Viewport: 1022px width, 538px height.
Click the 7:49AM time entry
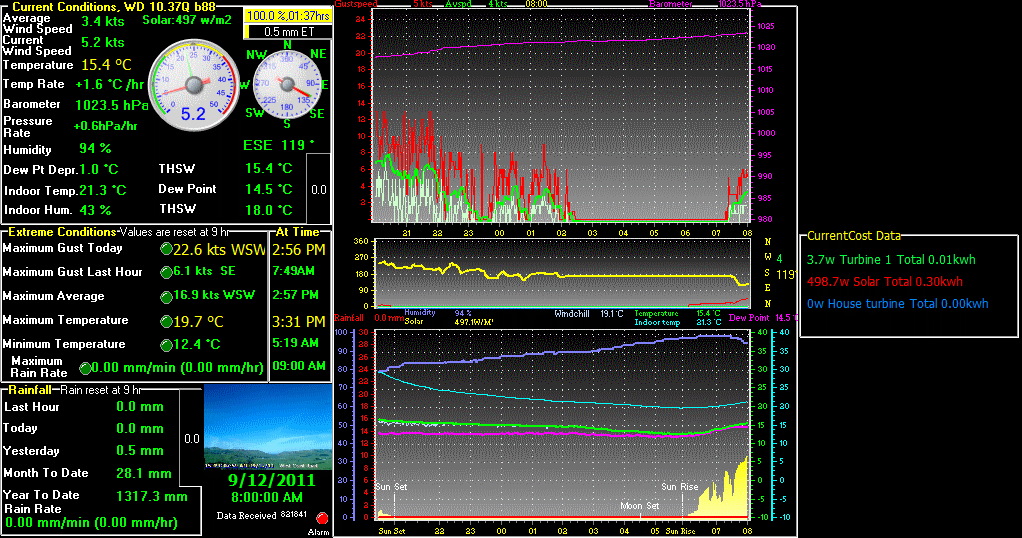[294, 271]
